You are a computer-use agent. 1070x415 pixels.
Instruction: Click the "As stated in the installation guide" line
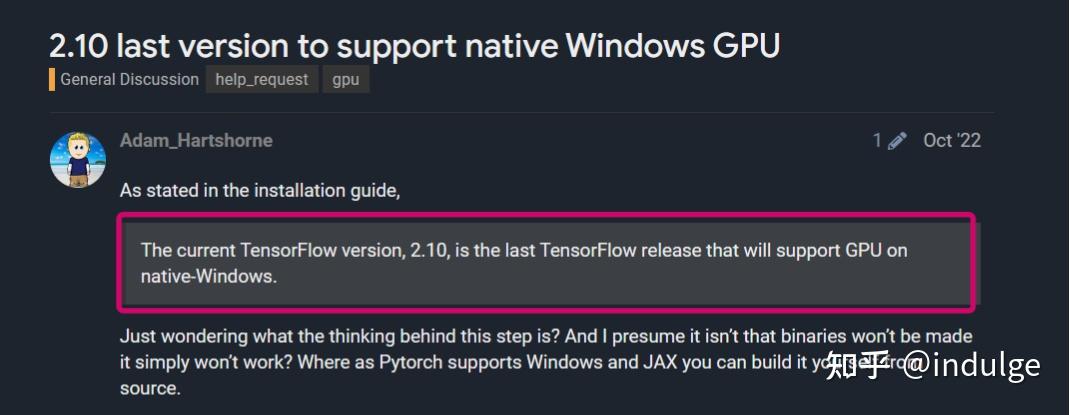pos(259,190)
